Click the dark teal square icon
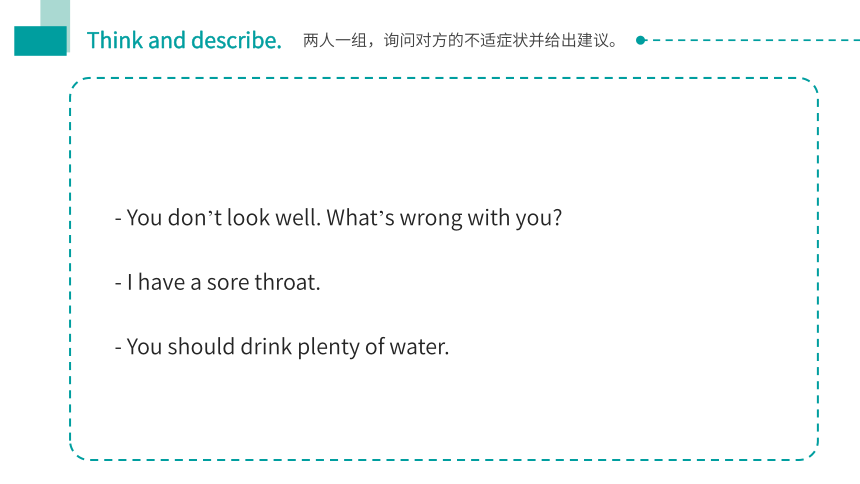860x484 pixels. tap(40, 41)
